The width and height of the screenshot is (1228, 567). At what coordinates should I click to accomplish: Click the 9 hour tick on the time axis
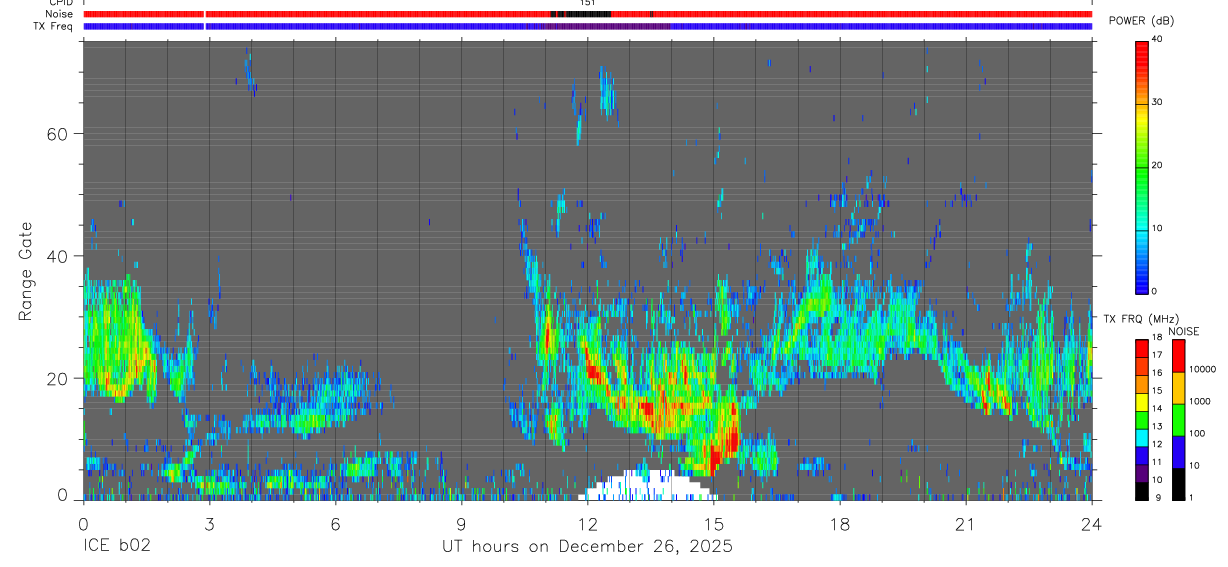(461, 523)
